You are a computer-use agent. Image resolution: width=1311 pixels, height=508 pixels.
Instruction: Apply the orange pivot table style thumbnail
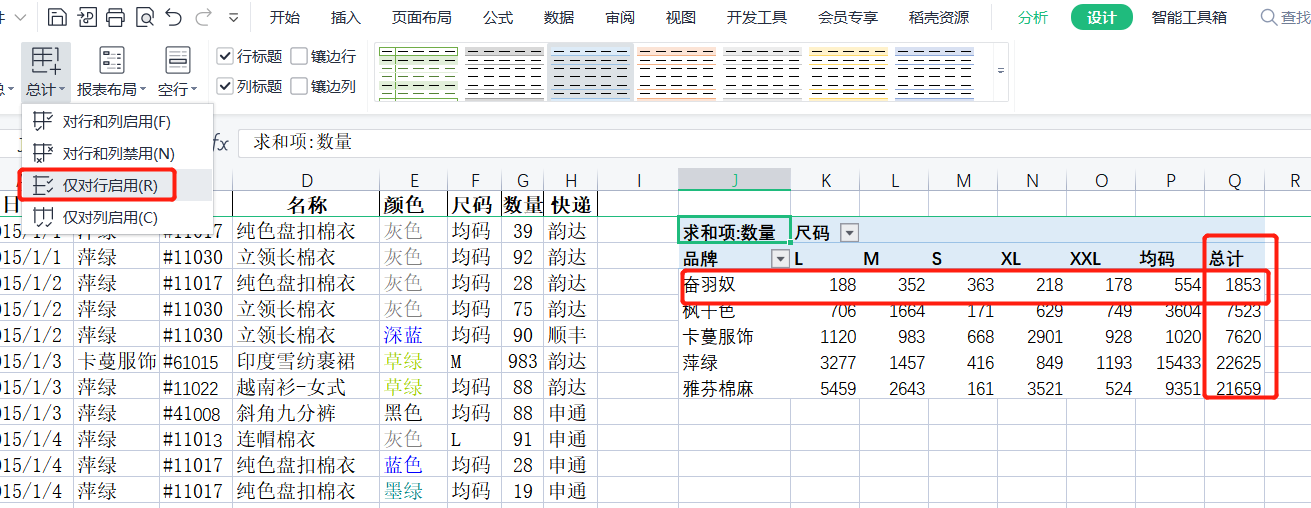point(677,73)
